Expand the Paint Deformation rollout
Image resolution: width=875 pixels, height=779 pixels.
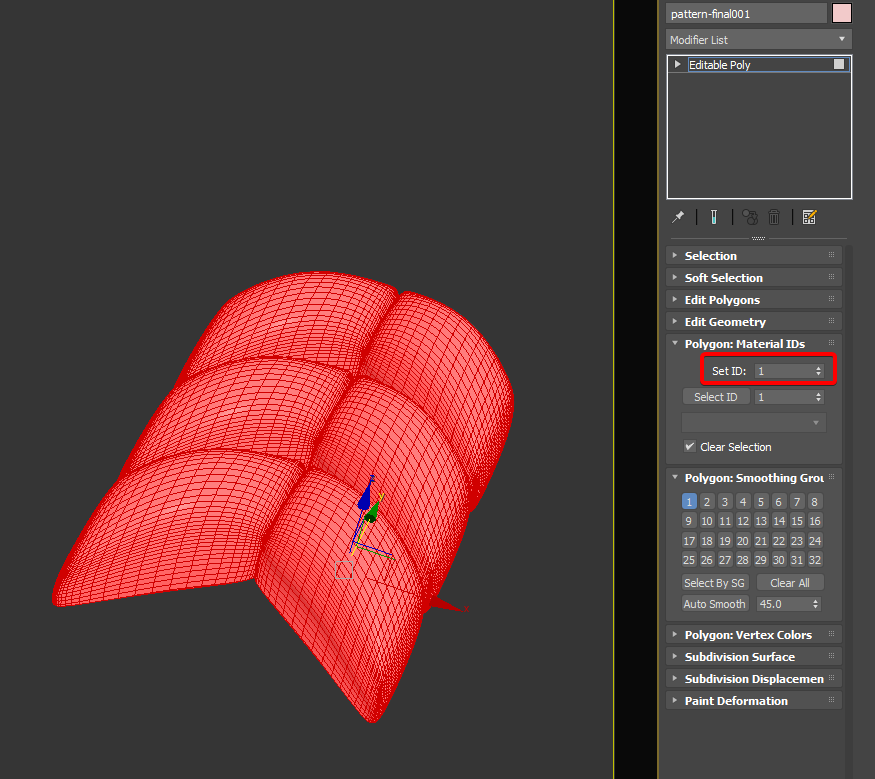click(x=735, y=701)
